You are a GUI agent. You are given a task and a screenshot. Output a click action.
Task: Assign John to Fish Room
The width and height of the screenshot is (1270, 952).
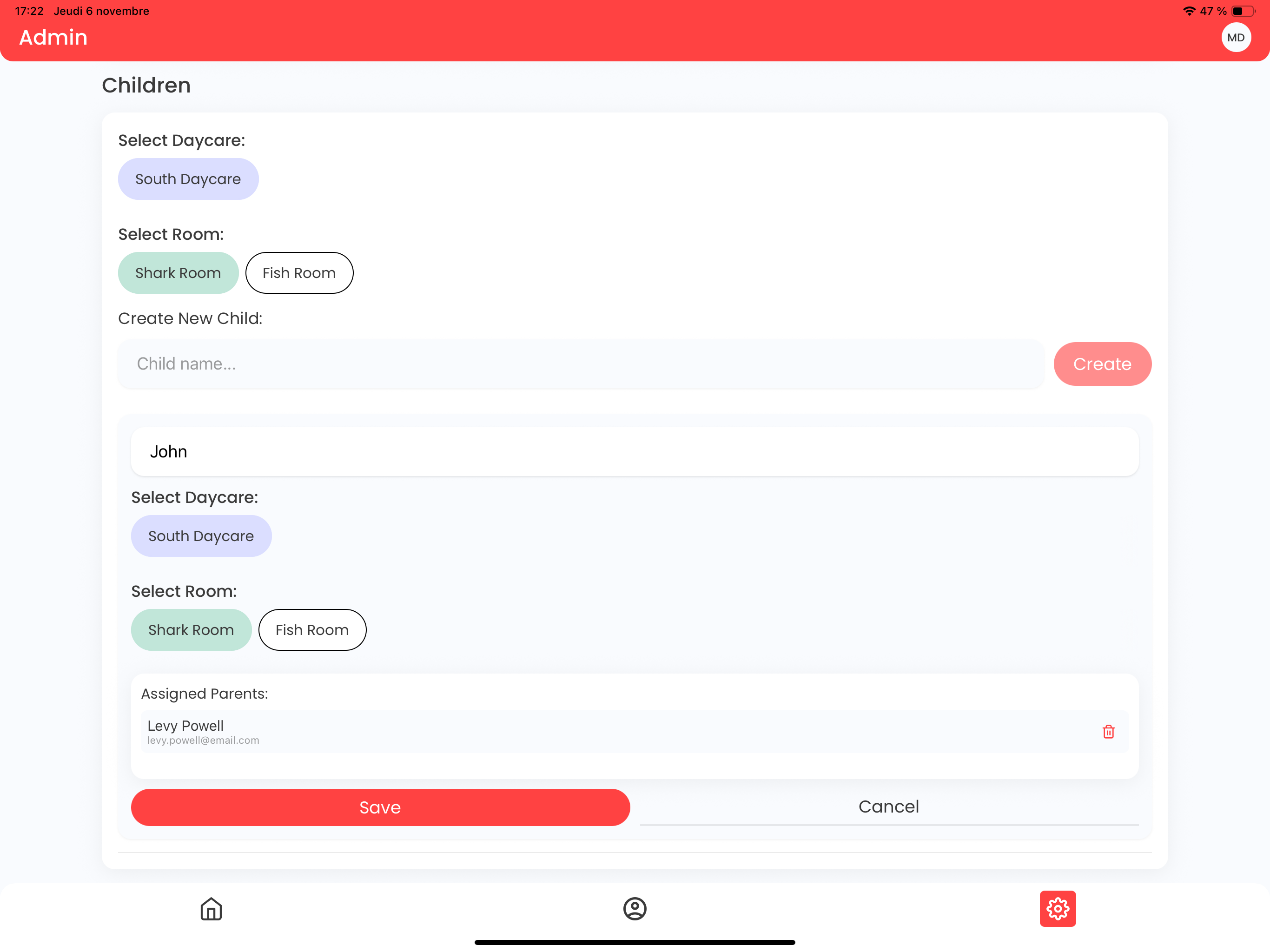point(312,630)
